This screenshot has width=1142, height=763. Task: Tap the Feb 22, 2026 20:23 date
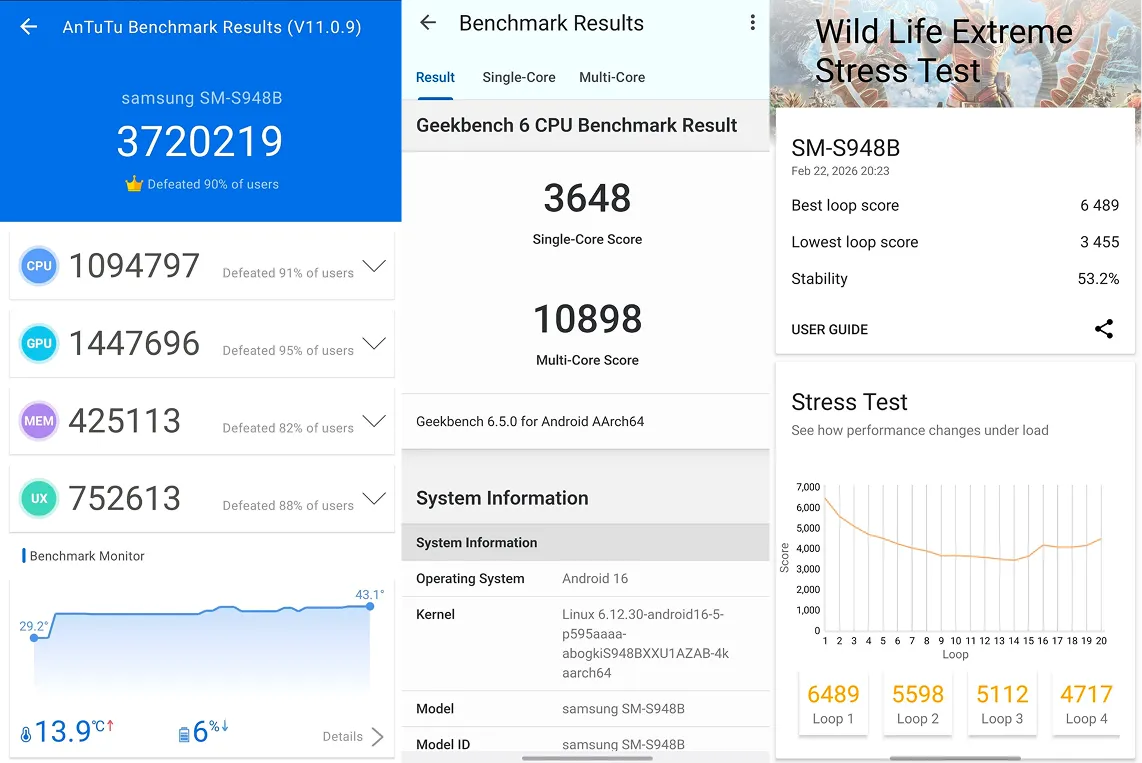pos(840,171)
